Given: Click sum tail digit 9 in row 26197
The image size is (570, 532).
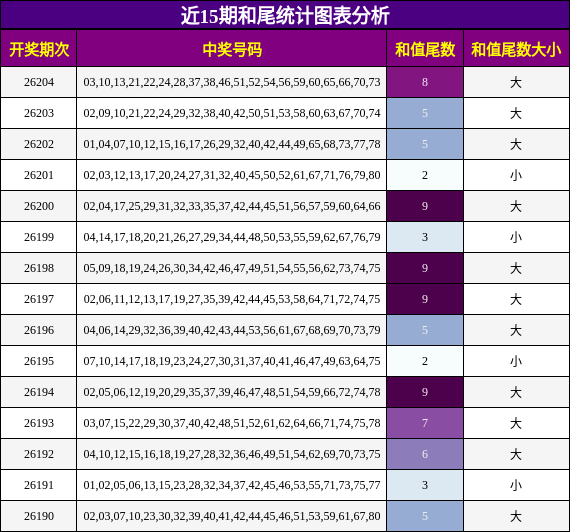Looking at the screenshot, I should click(425, 299).
